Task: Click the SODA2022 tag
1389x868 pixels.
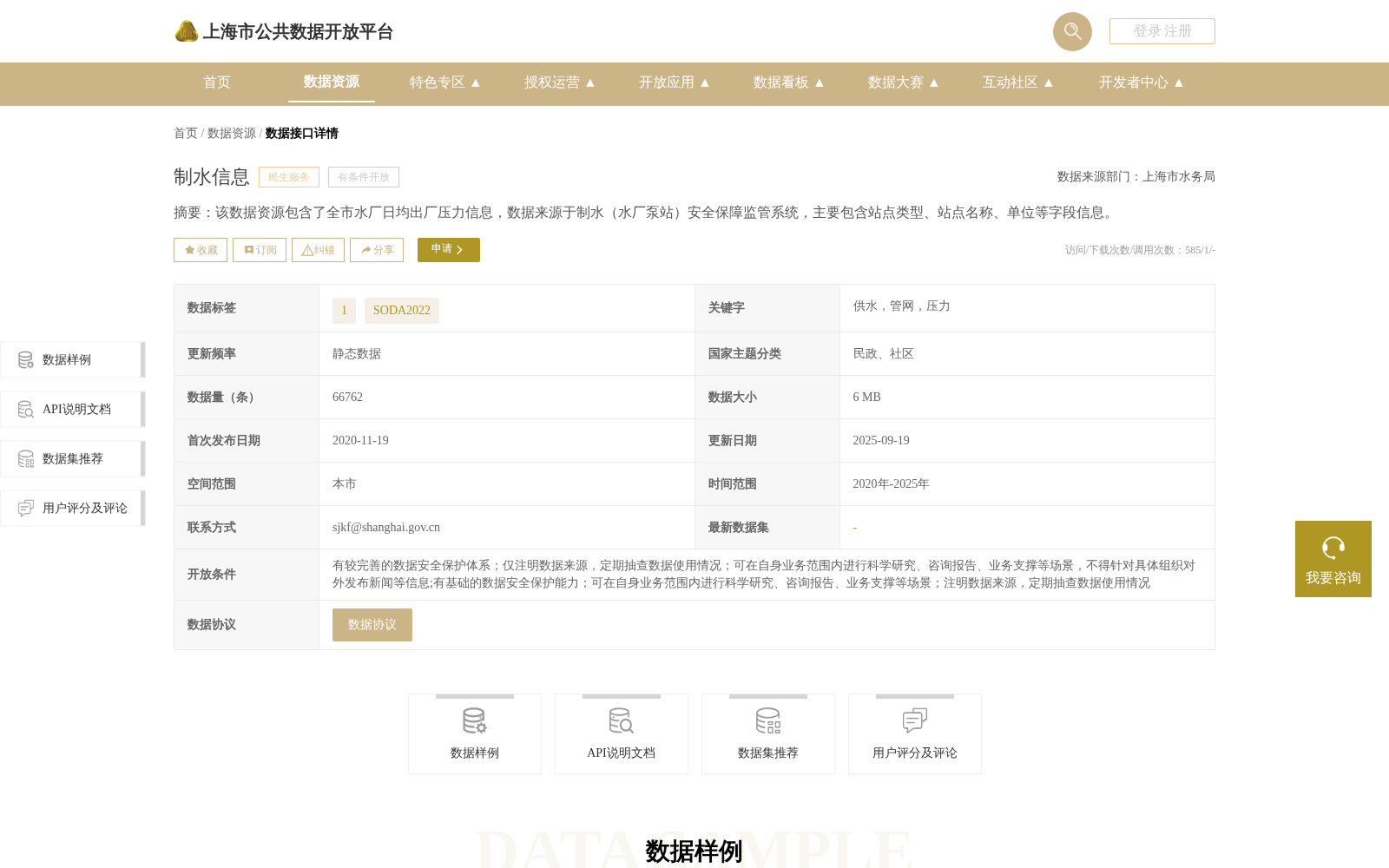Action: pos(402,311)
